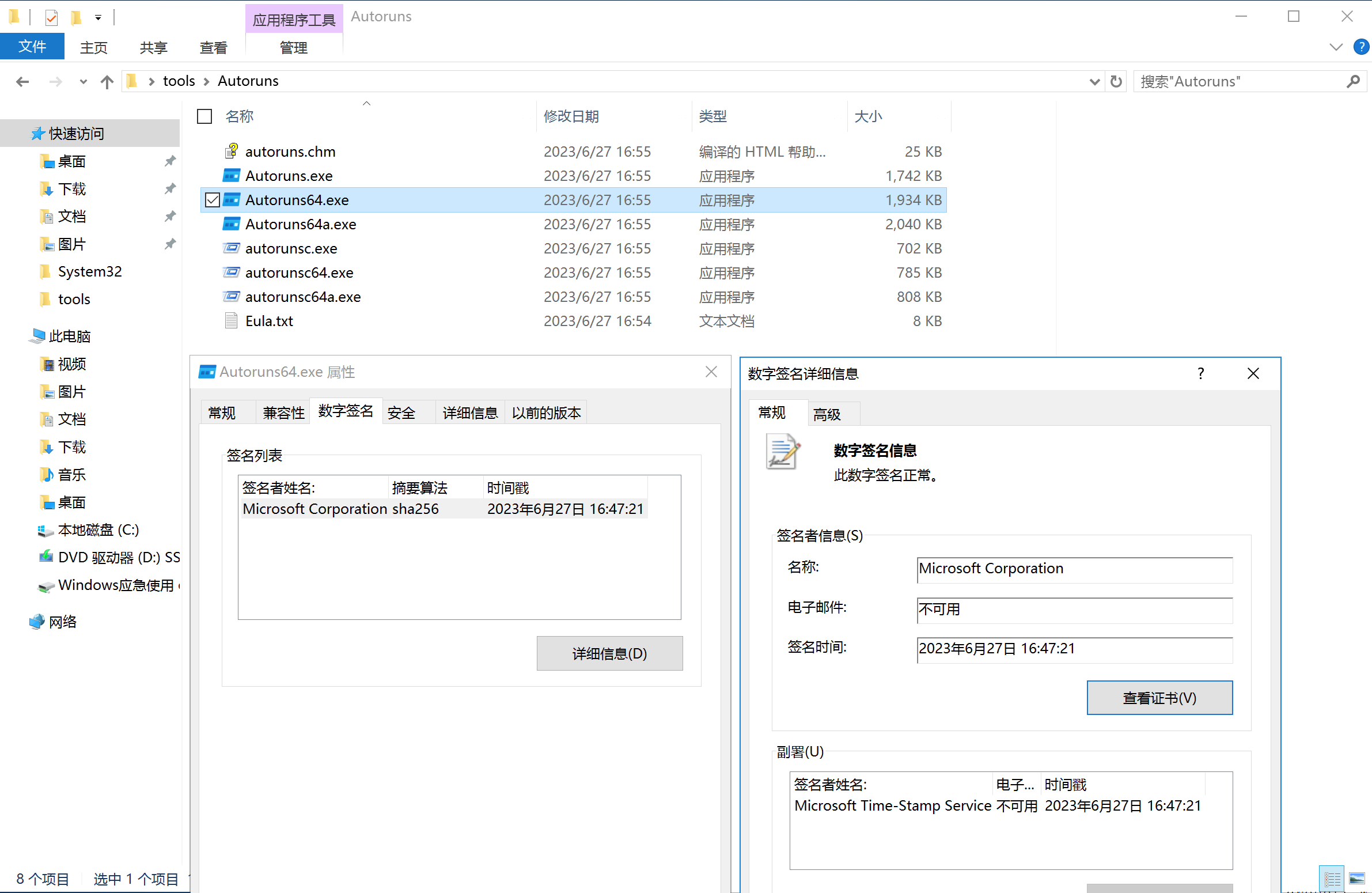1372x893 pixels.
Task: Click the autorunsc.exe console icon
Action: (x=231, y=248)
